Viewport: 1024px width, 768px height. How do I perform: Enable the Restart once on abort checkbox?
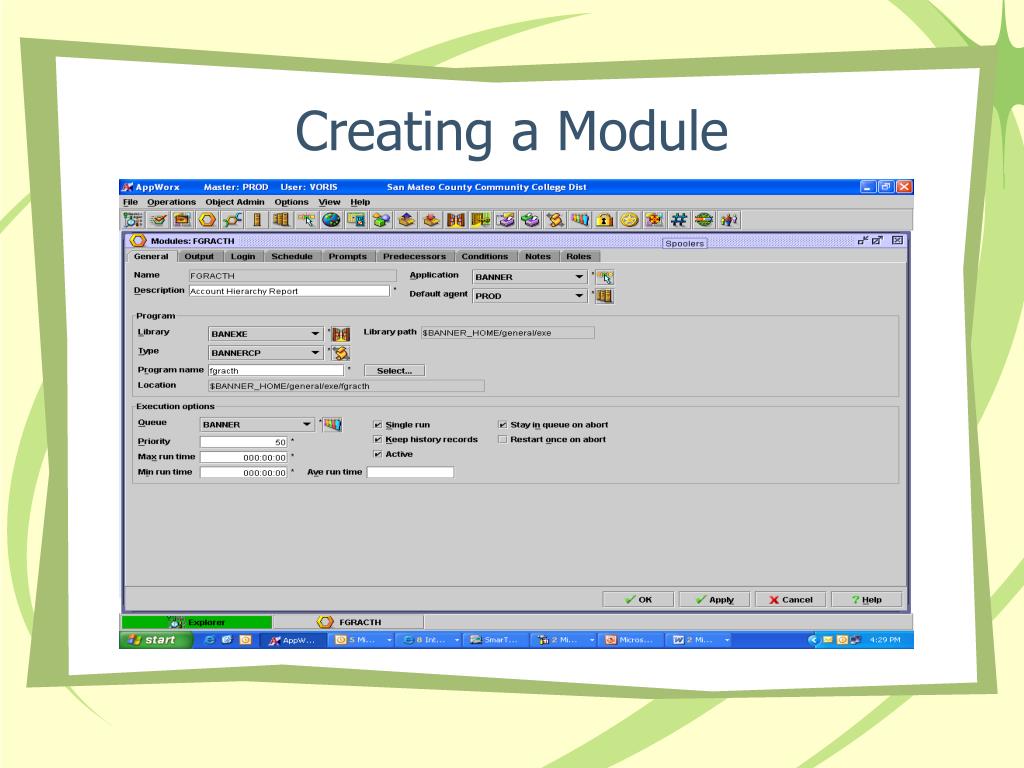click(502, 440)
